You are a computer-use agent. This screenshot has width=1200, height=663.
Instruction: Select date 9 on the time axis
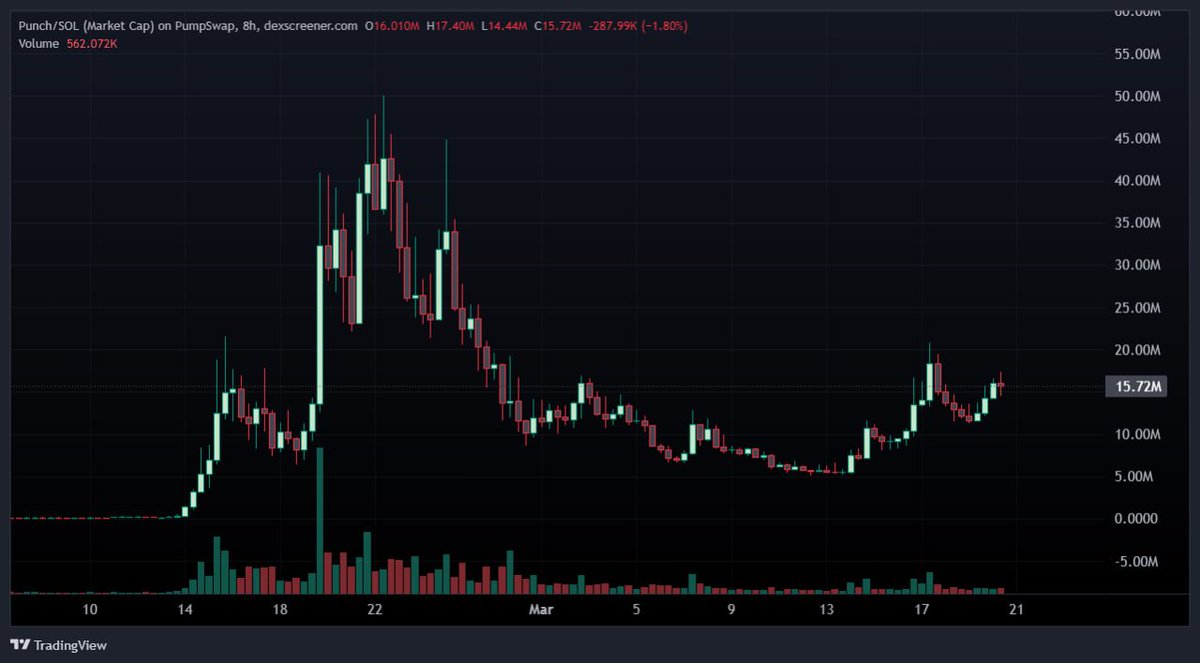731,610
